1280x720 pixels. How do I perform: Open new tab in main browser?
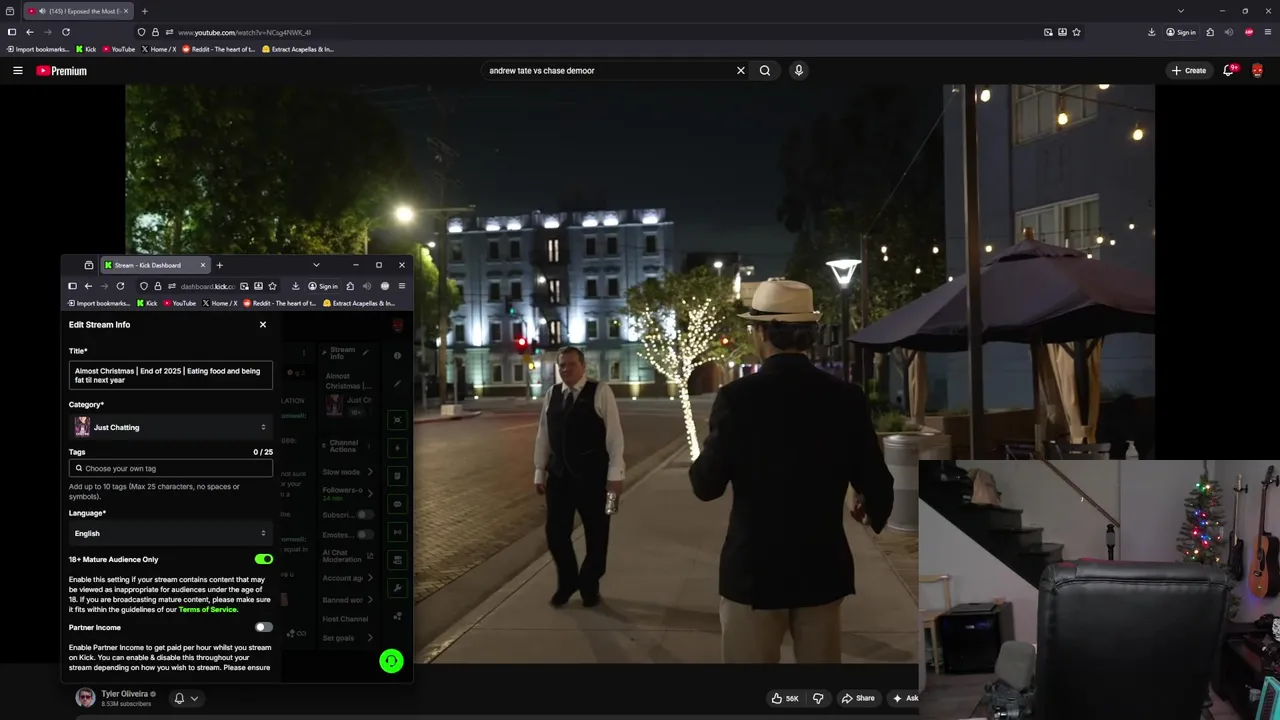144,11
